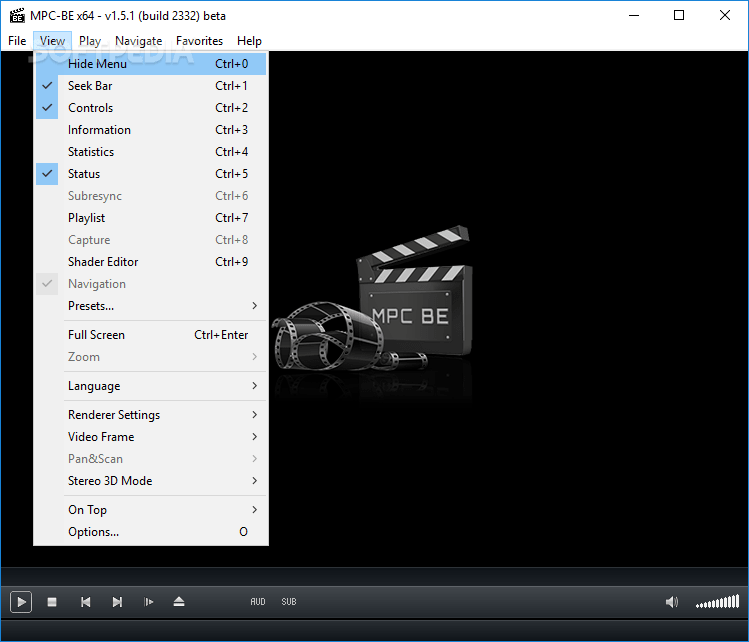Maximize the MPC-BE window
Image resolution: width=749 pixels, height=642 pixels.
click(x=679, y=16)
